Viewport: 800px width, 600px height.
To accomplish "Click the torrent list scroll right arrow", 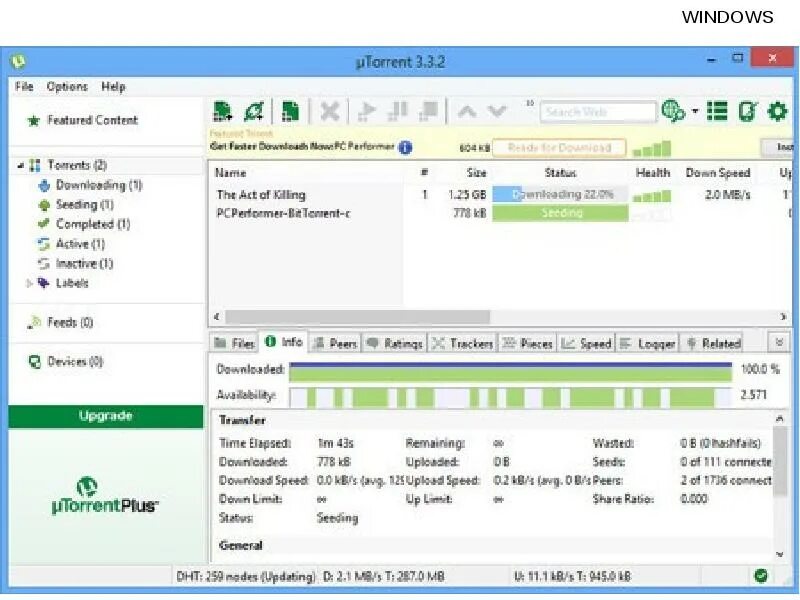I will point(783,317).
